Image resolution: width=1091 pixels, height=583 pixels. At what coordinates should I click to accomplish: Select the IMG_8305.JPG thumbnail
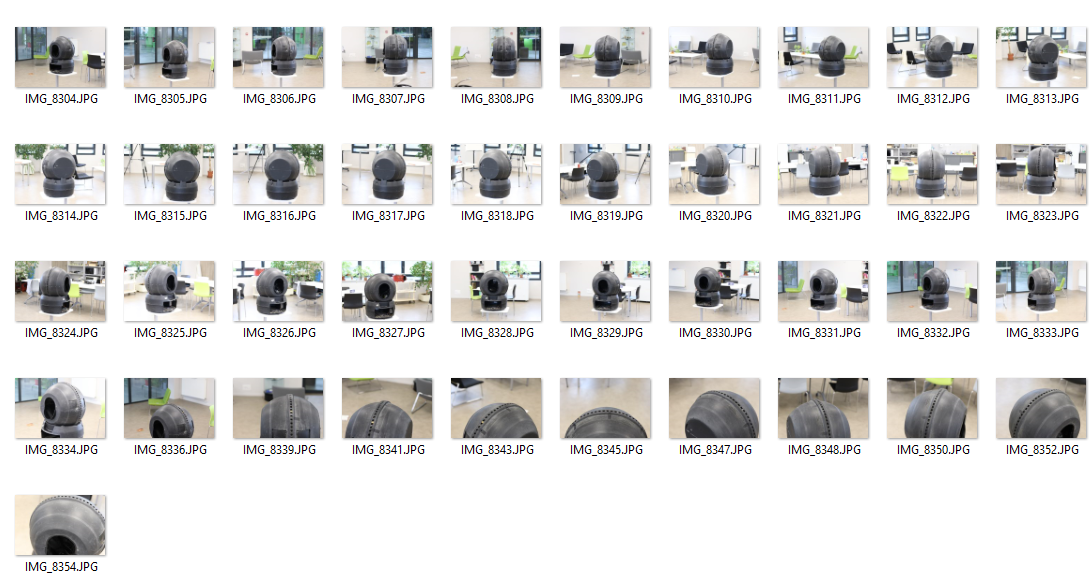tap(169, 58)
